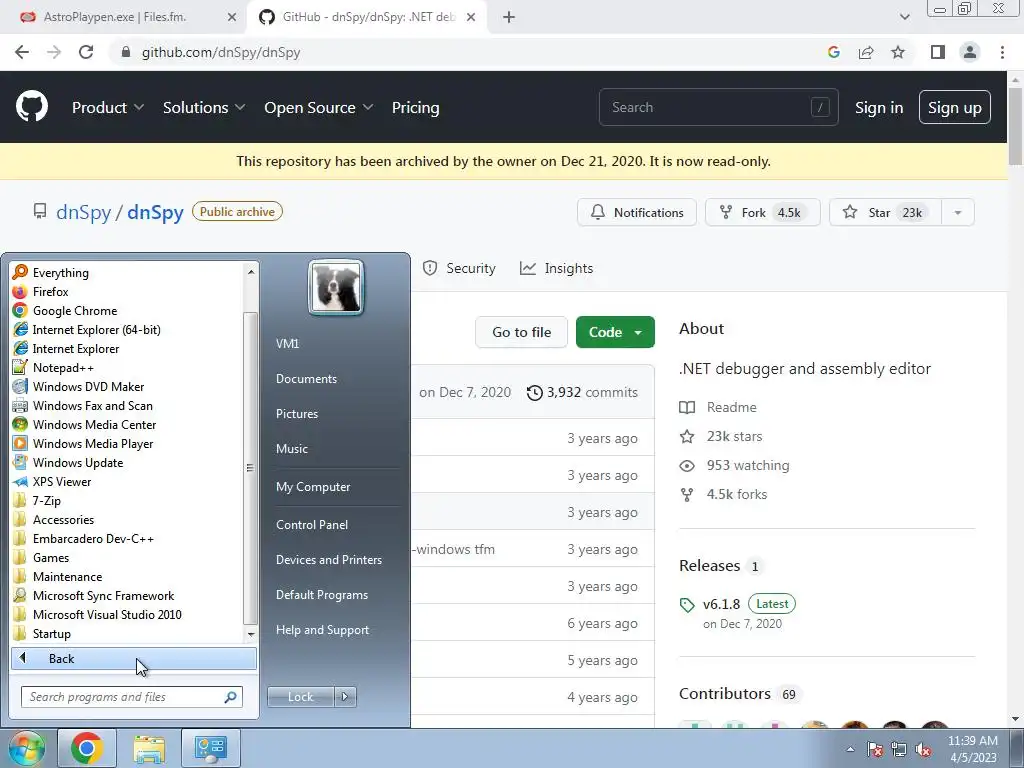Click the Go to file button
The image size is (1024, 768).
(521, 332)
